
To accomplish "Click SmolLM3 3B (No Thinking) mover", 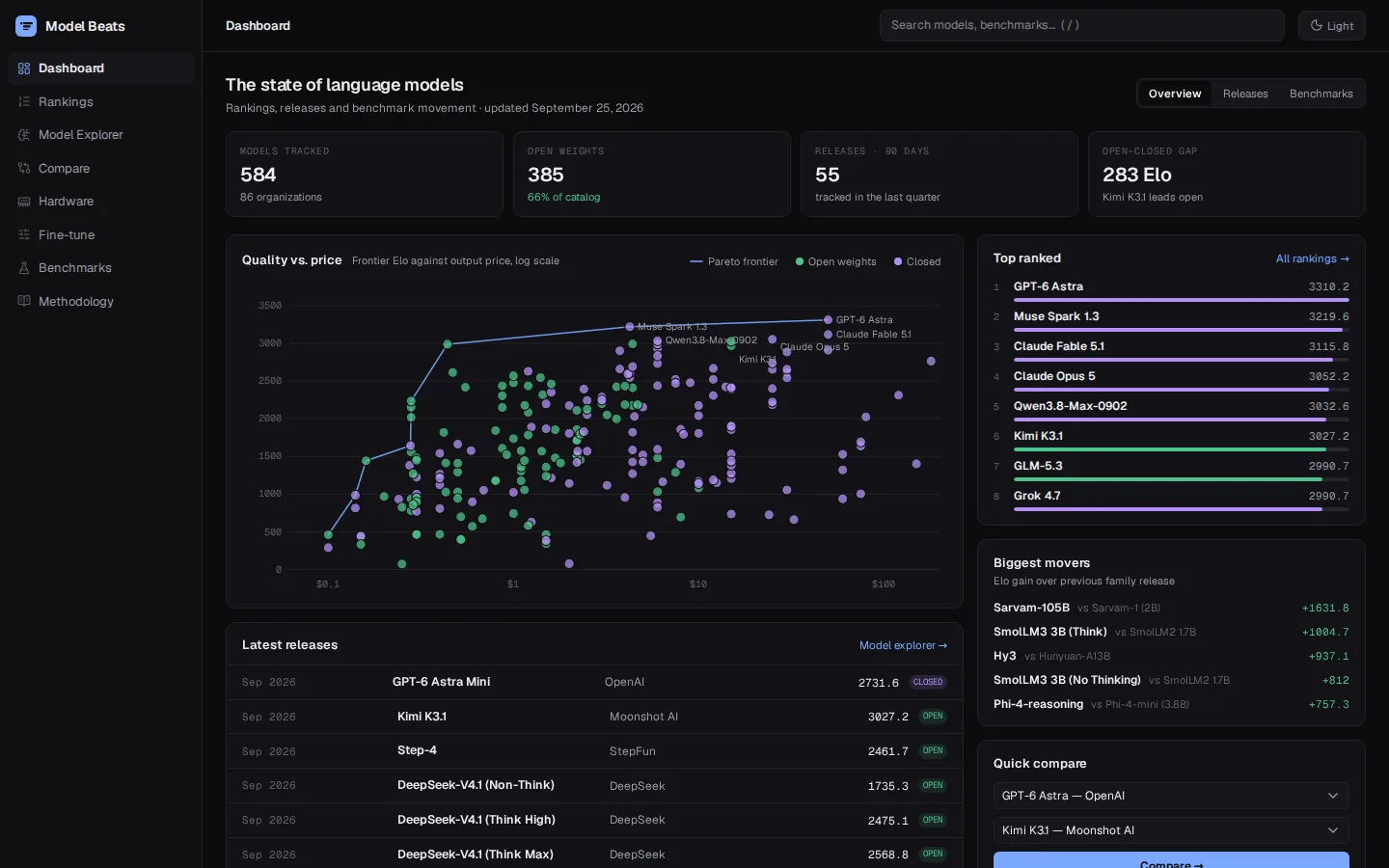I will (x=1067, y=680).
